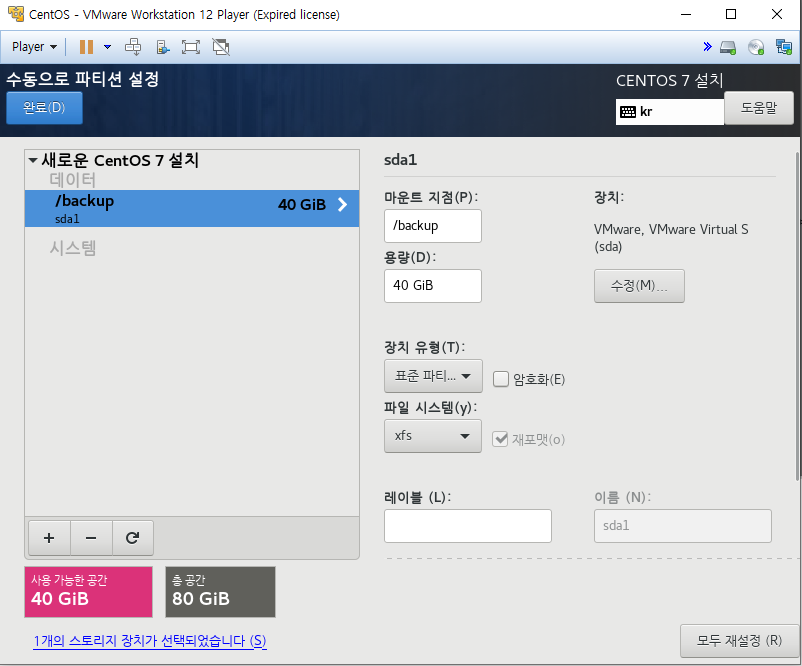Click the 사용 가능한 공간 40 GiB box
This screenshot has width=802, height=666.
[x=88, y=591]
